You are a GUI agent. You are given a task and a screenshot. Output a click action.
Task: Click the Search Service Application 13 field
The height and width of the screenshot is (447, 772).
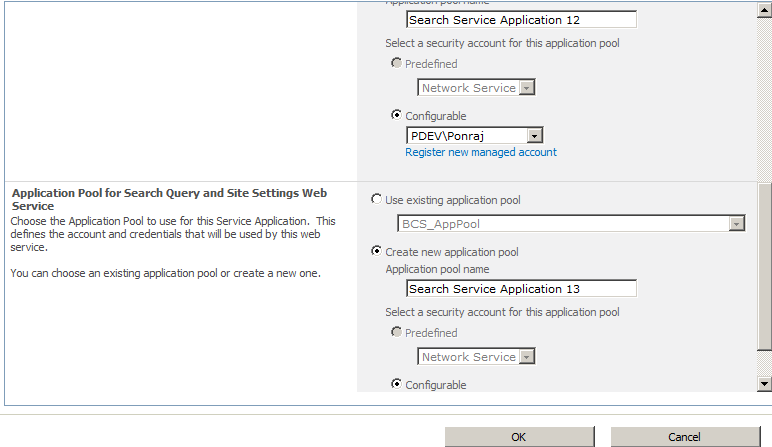pyautogui.click(x=521, y=288)
